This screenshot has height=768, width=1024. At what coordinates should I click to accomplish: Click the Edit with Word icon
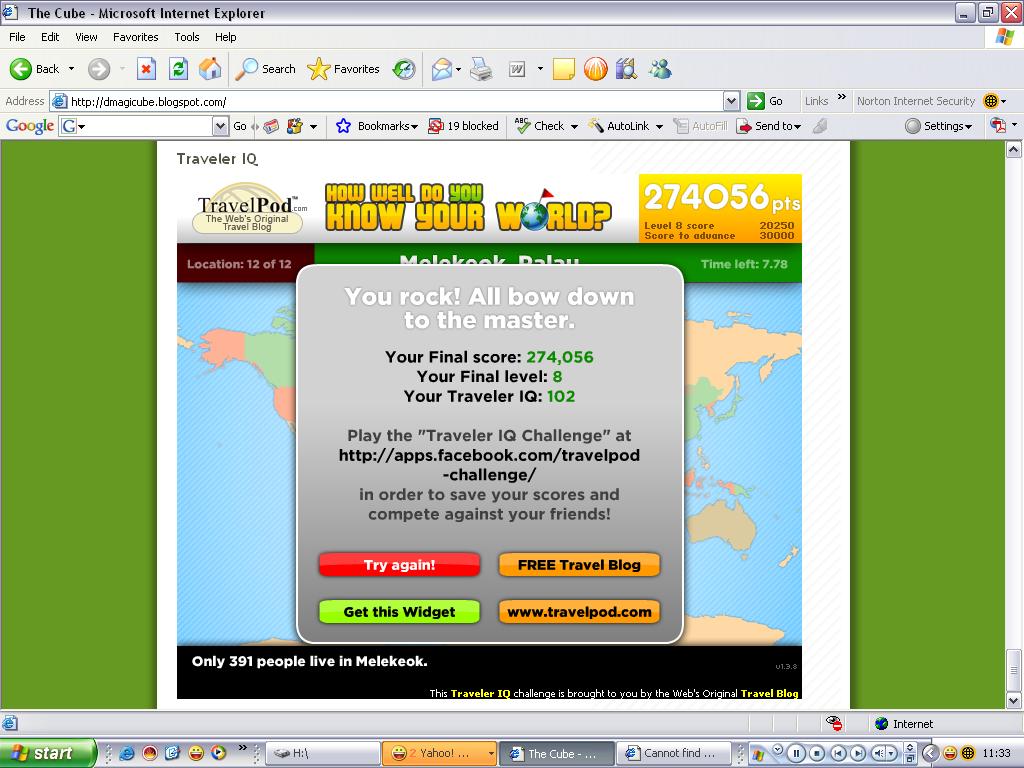click(517, 69)
